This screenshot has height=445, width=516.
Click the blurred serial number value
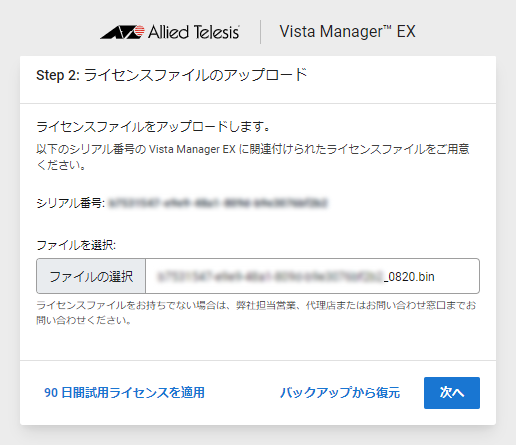click(x=218, y=203)
